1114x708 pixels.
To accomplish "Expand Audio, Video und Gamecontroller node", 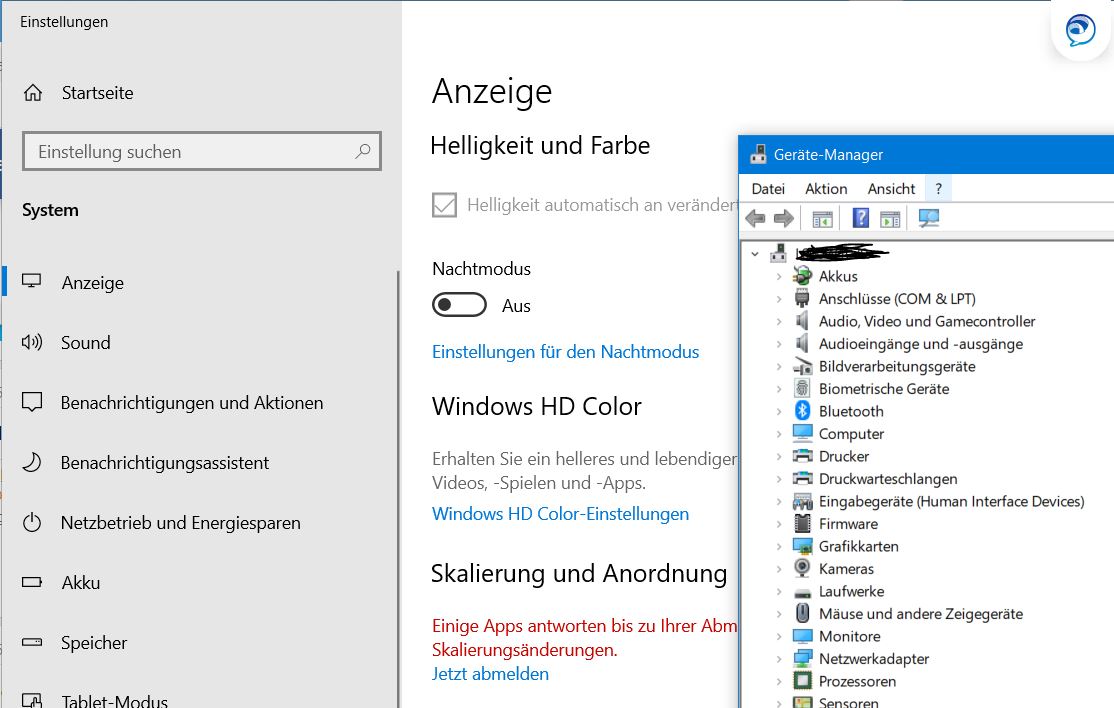I will pos(779,321).
